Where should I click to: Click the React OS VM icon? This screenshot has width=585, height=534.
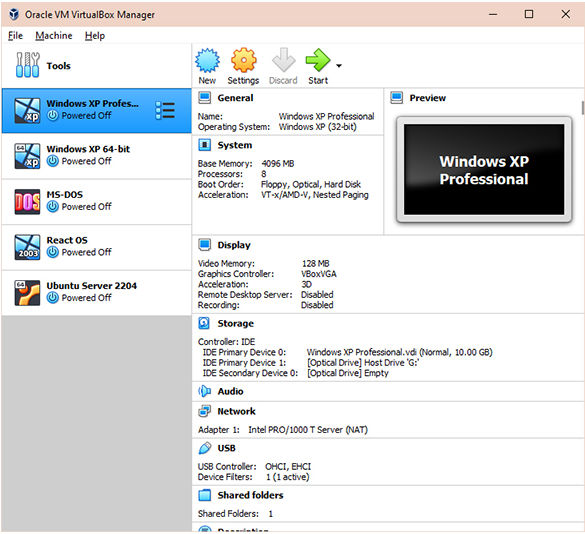[x=27, y=247]
